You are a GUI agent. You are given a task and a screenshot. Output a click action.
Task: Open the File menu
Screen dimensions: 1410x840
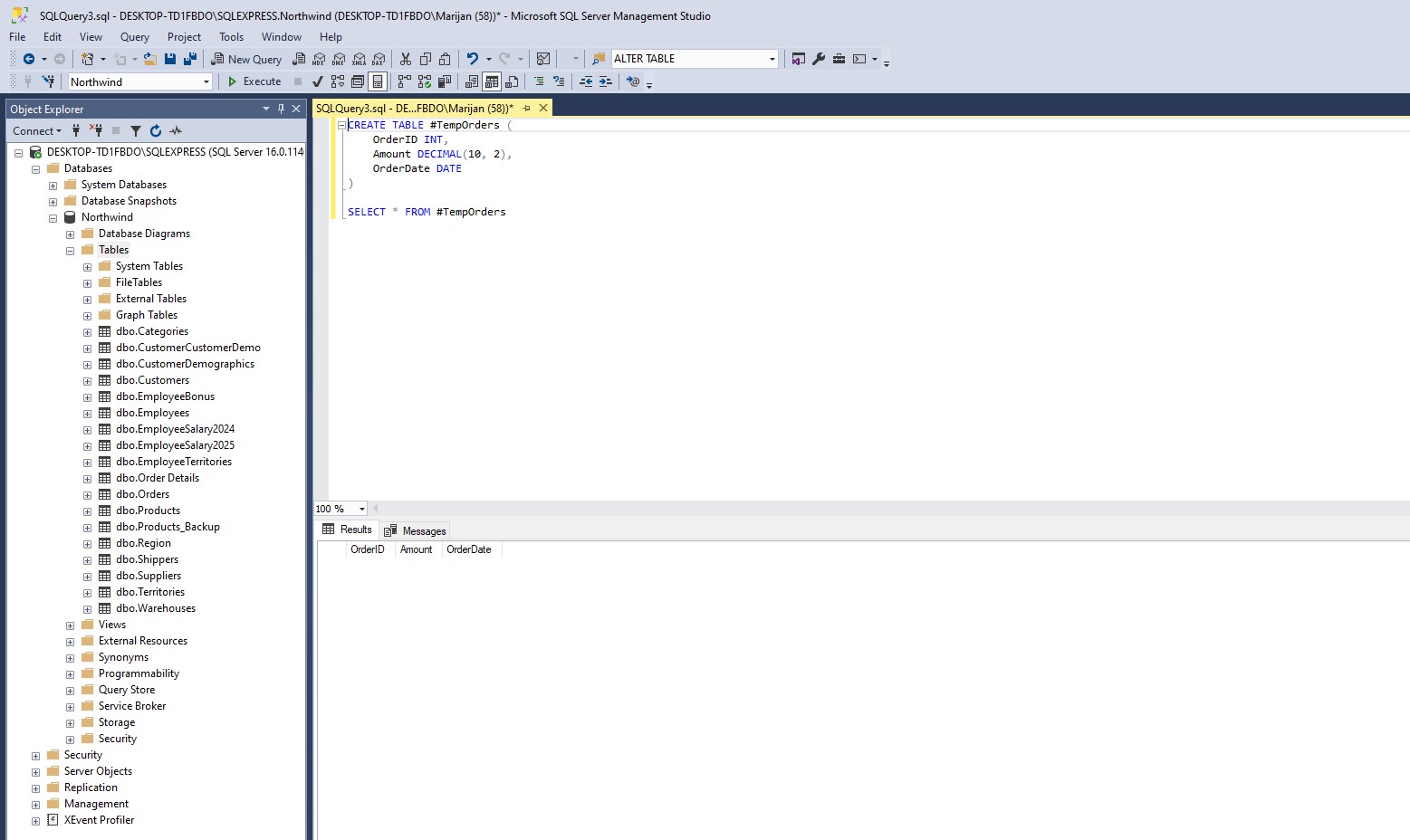[x=17, y=37]
